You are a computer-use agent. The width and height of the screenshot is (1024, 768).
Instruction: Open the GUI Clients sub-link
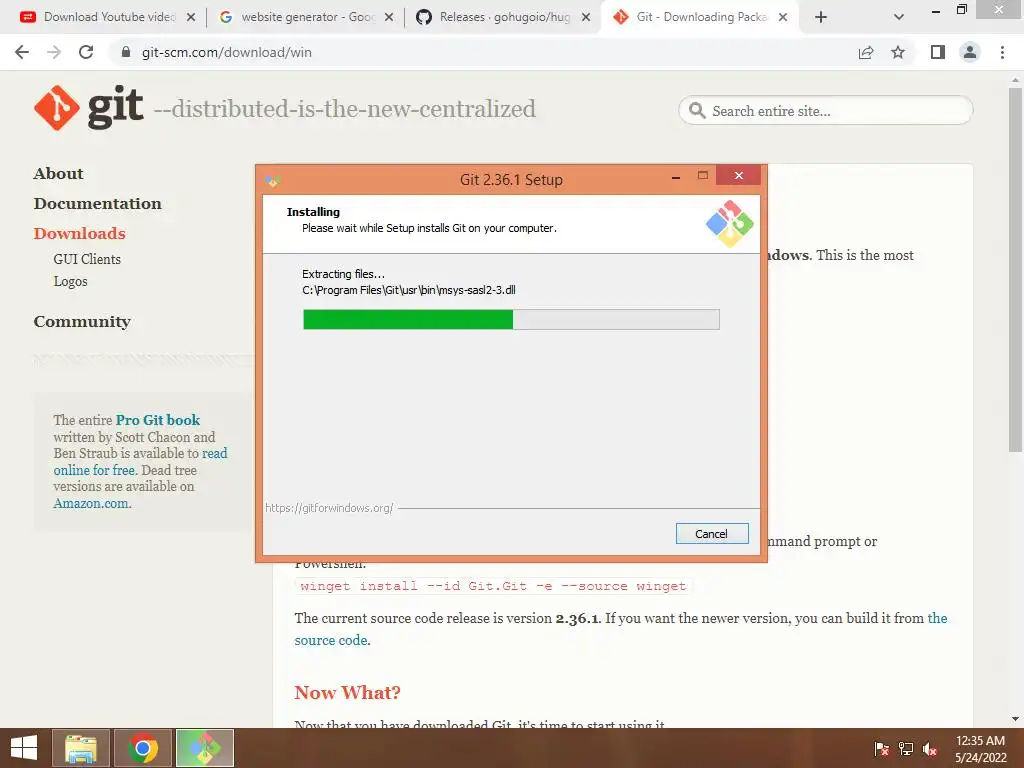click(x=87, y=259)
